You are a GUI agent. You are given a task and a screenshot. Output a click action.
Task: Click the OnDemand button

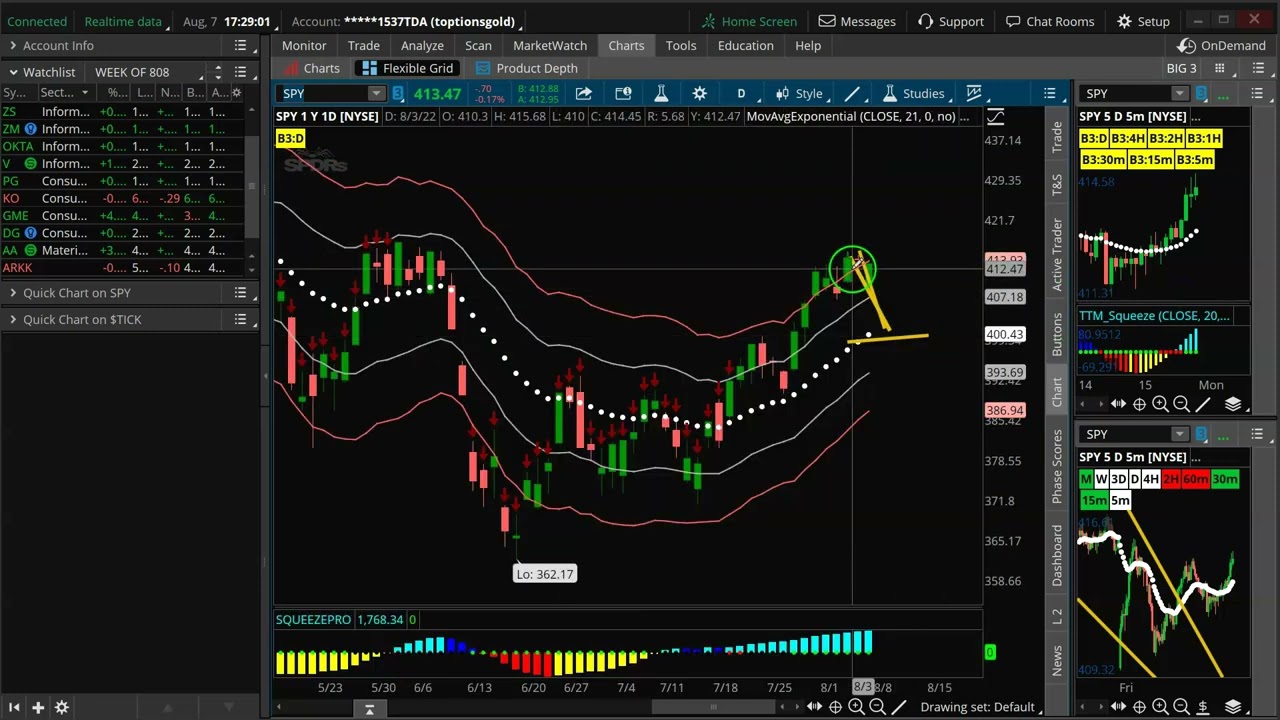(x=1223, y=45)
